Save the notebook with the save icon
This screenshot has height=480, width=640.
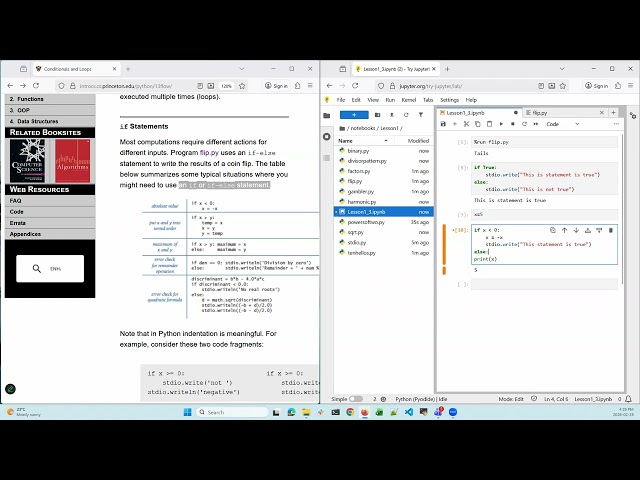click(x=443, y=124)
